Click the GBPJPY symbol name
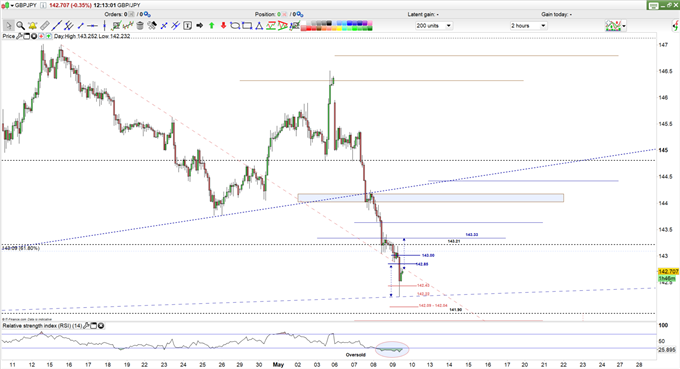 [26, 5]
